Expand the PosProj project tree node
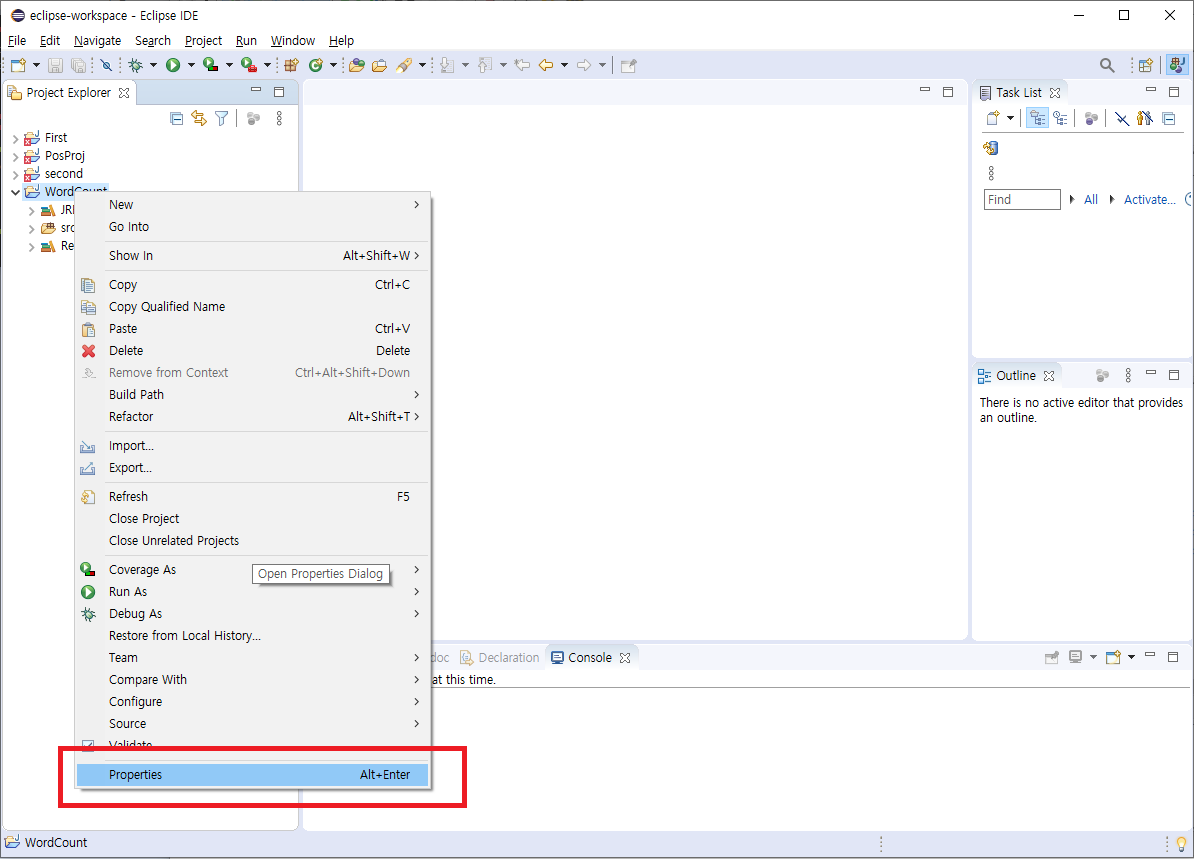 click(15, 157)
